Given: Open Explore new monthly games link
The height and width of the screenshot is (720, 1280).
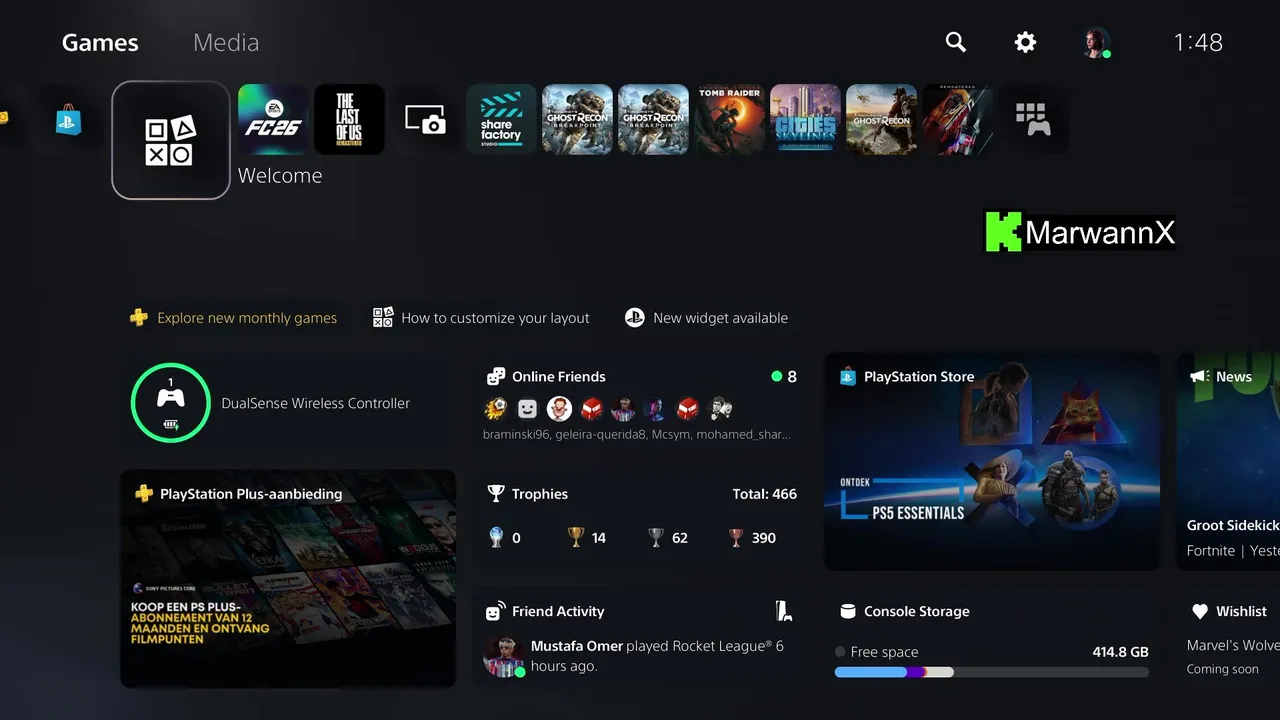Looking at the screenshot, I should [x=247, y=318].
